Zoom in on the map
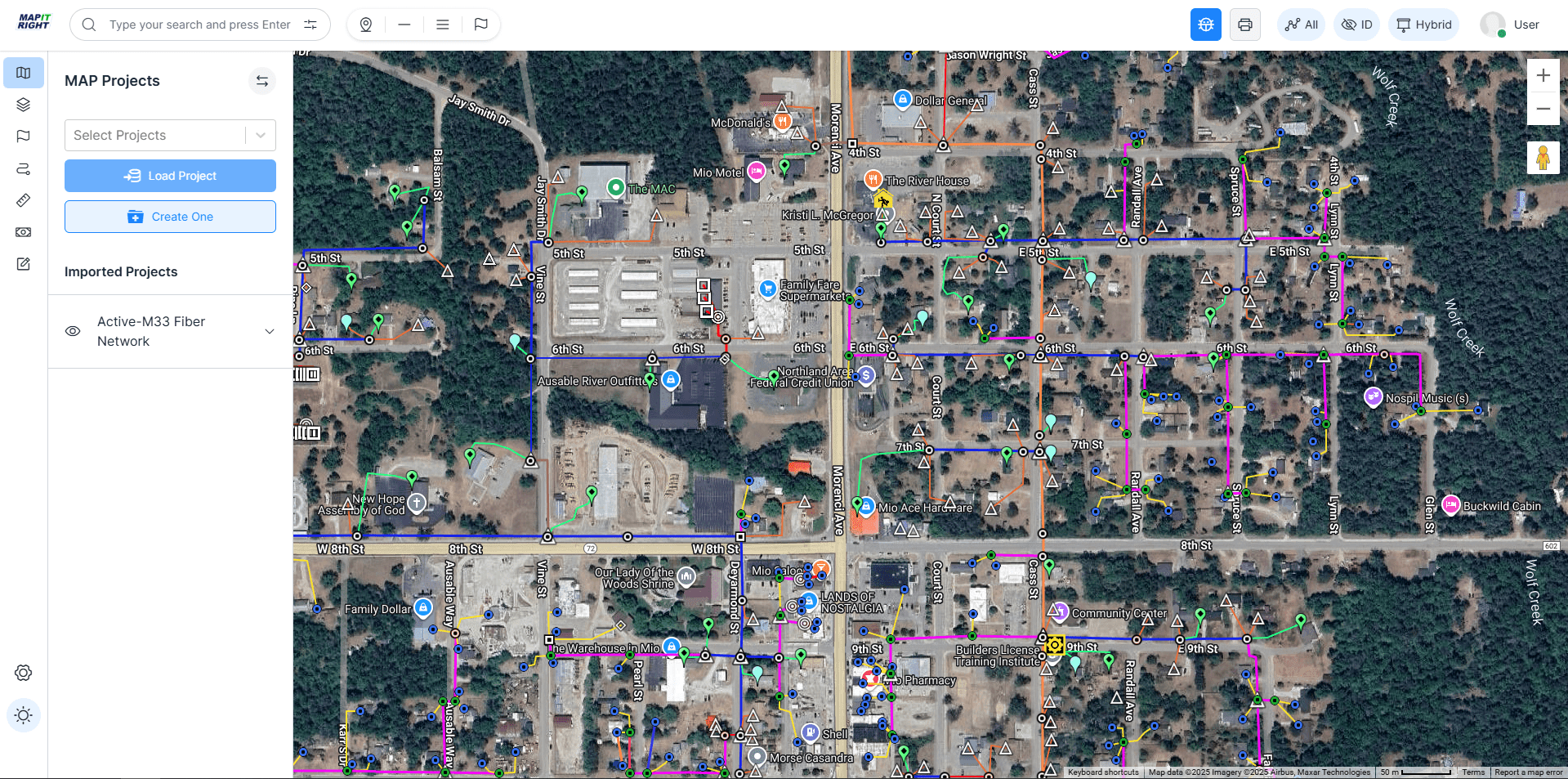Viewport: 1568px width, 779px height. (1543, 75)
